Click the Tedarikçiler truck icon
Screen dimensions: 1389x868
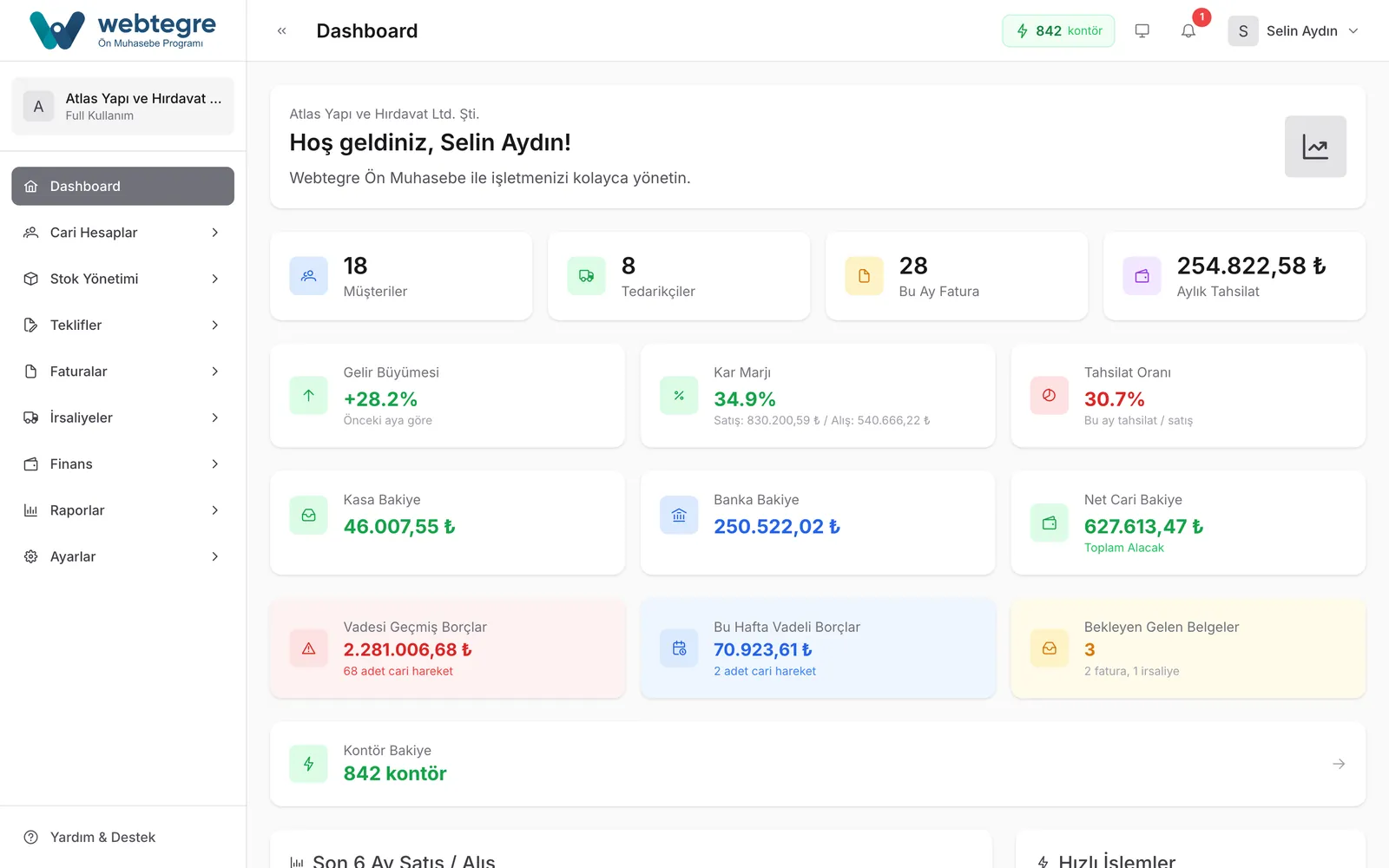click(x=586, y=276)
